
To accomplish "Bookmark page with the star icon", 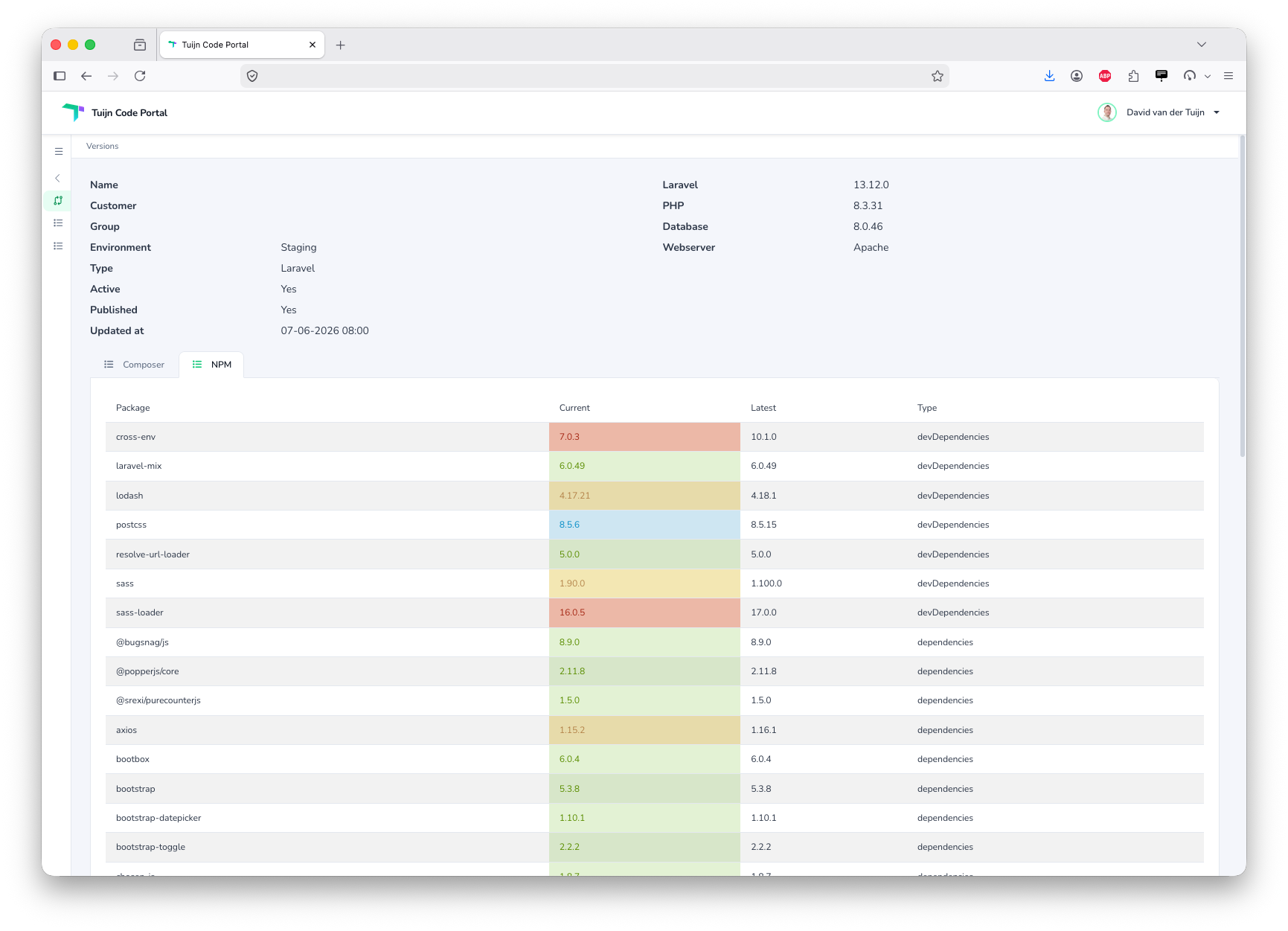I will (x=938, y=76).
